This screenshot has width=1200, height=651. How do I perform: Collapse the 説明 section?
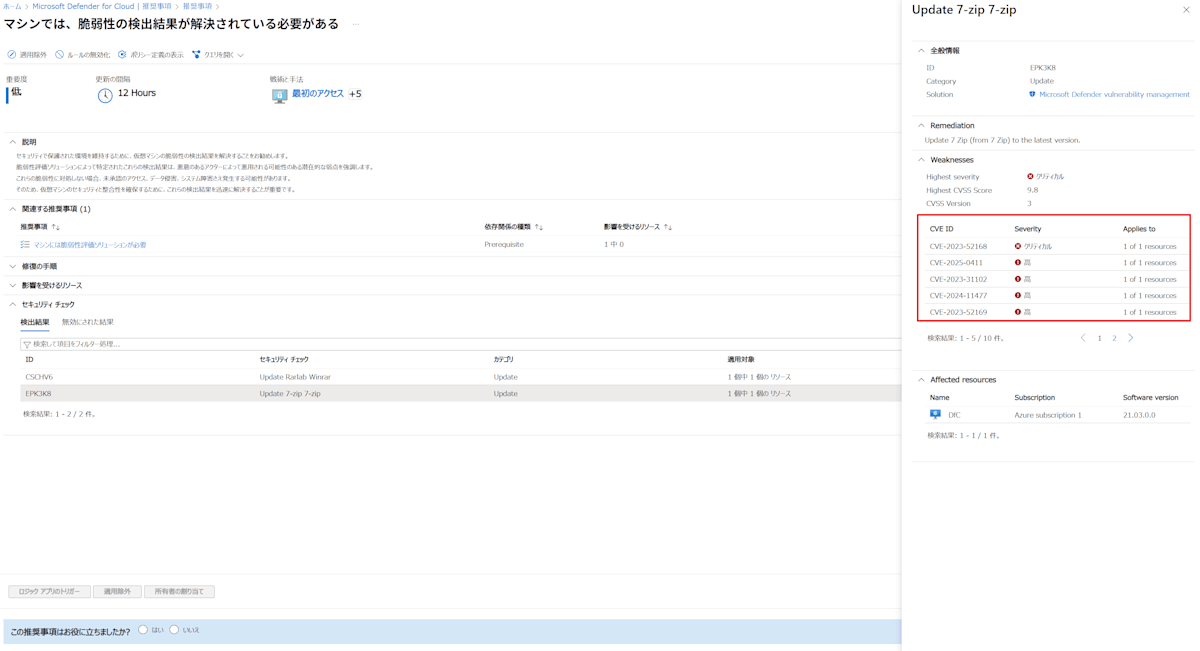coord(13,142)
